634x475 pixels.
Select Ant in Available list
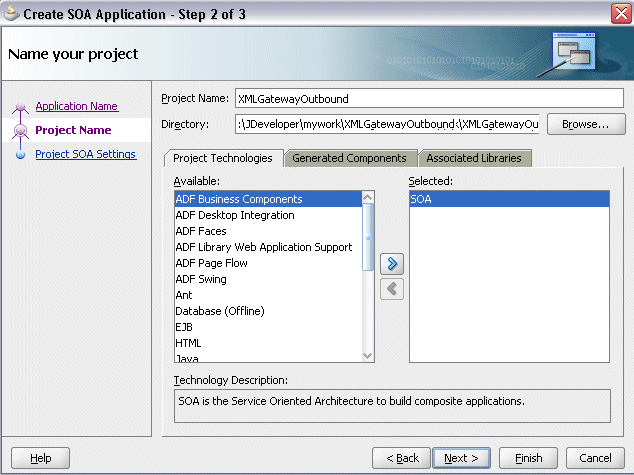[x=268, y=295]
